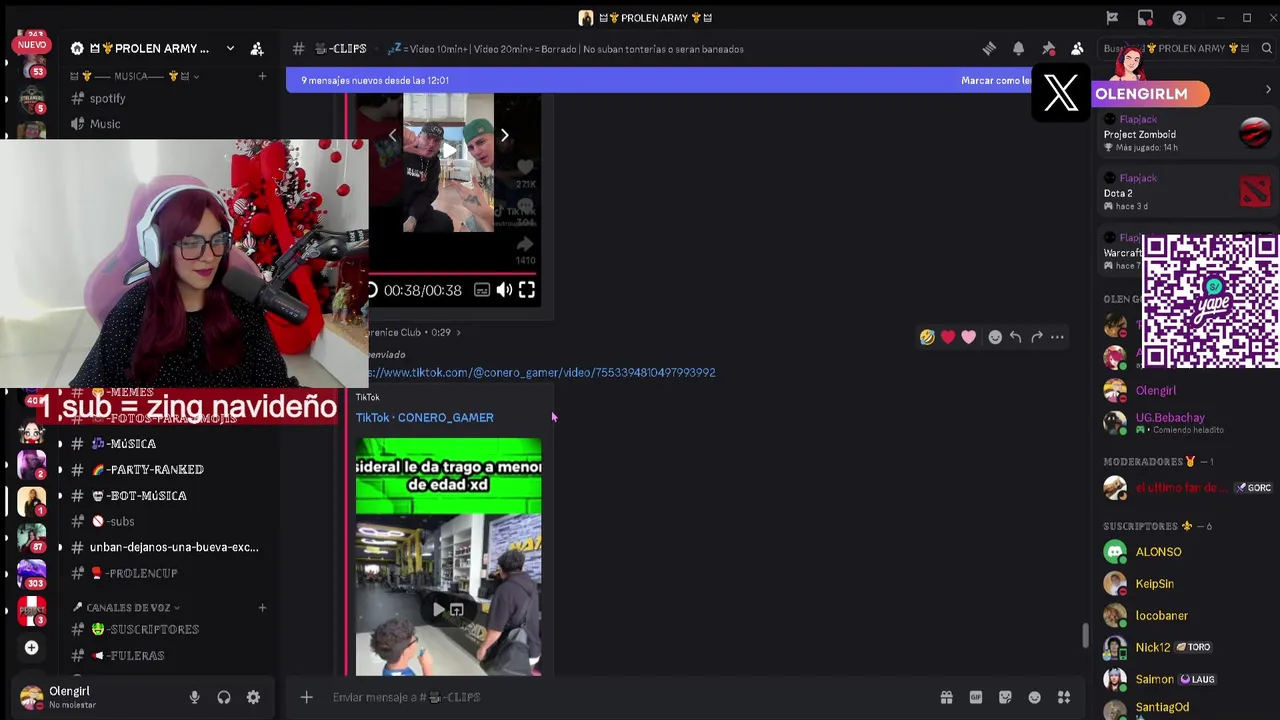React with the laughing emoji
Screen dimensions: 1280x720
(x=927, y=337)
